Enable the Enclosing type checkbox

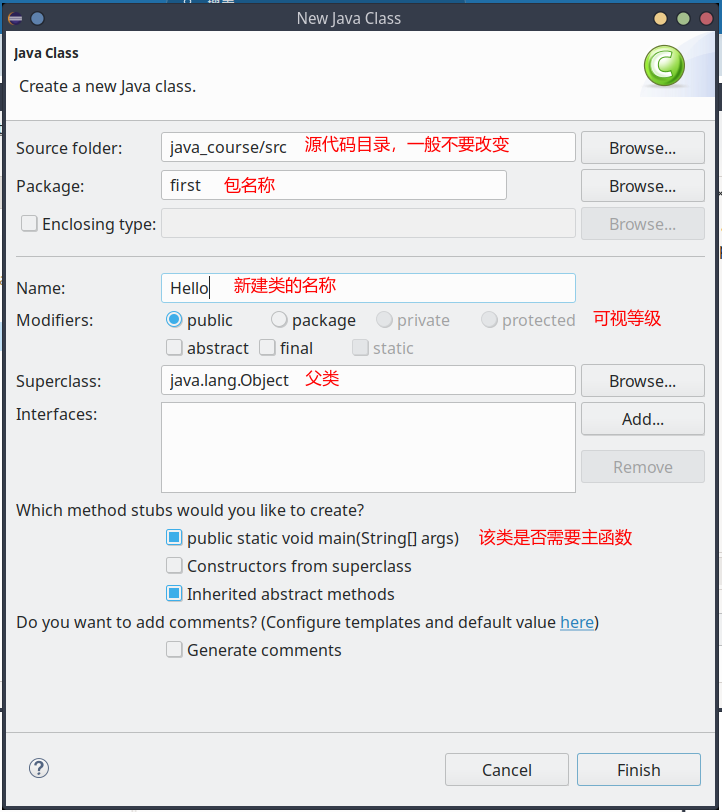[29, 224]
